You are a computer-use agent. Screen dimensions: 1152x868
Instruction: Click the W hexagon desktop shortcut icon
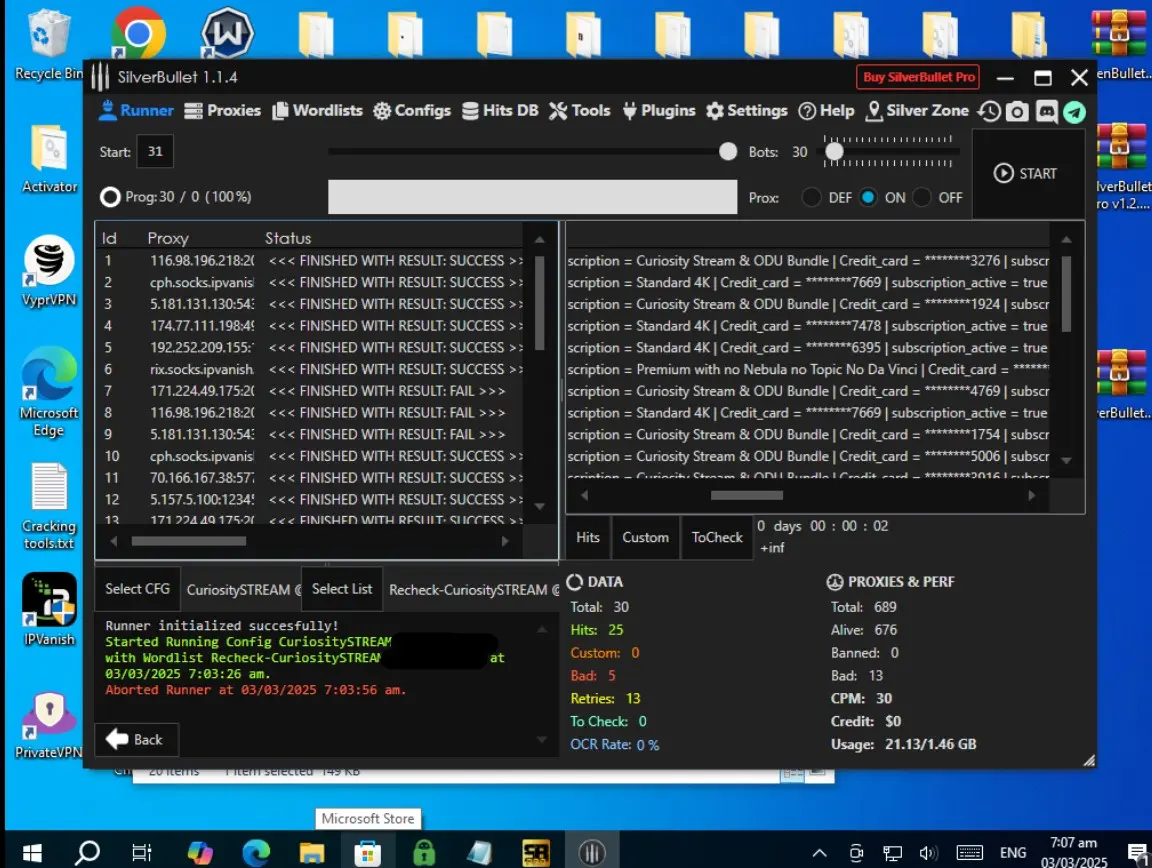[227, 33]
